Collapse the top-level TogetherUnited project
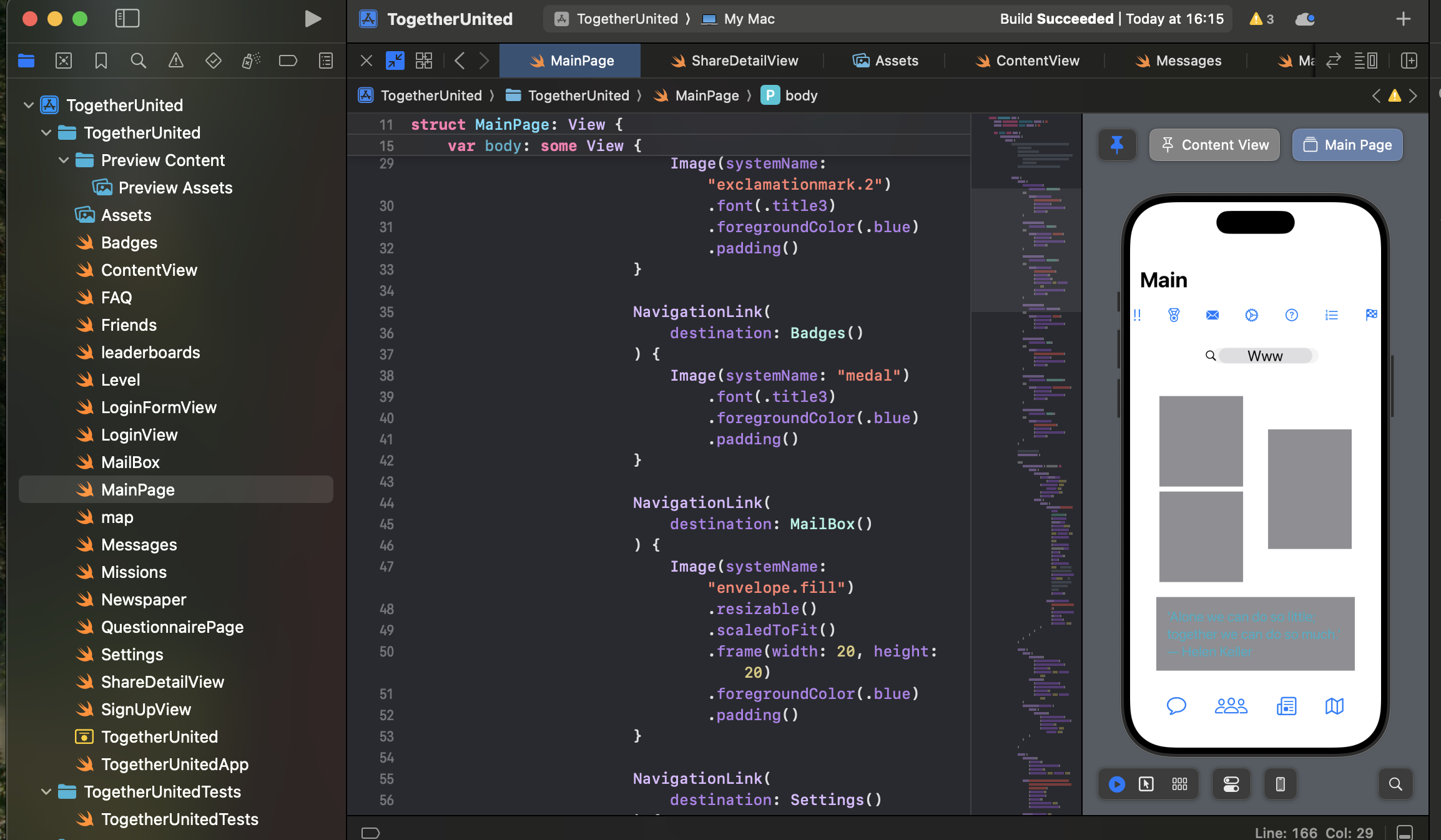1441x840 pixels. point(29,105)
